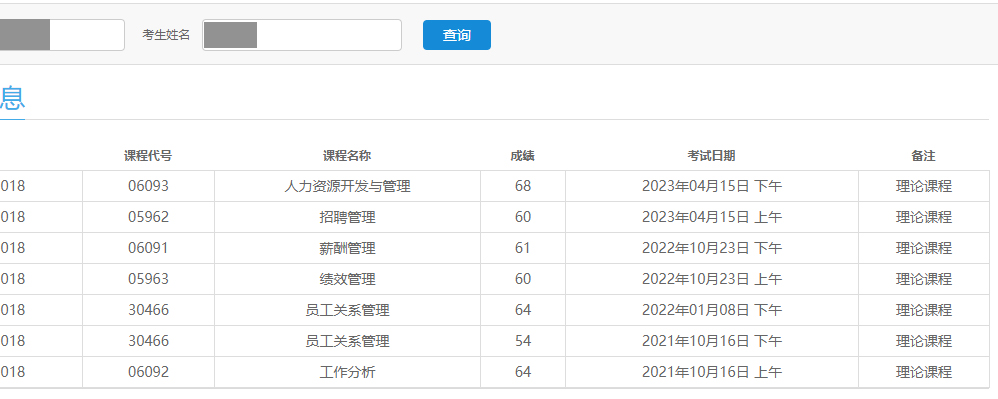
Task: Select the 成绩 column header
Action: [x=523, y=156]
